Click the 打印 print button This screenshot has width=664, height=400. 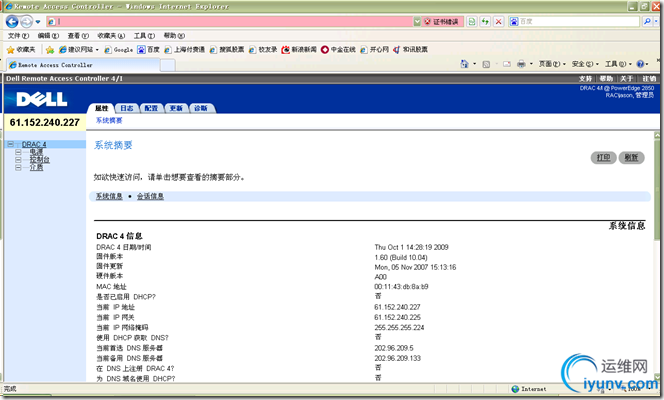pos(603,157)
